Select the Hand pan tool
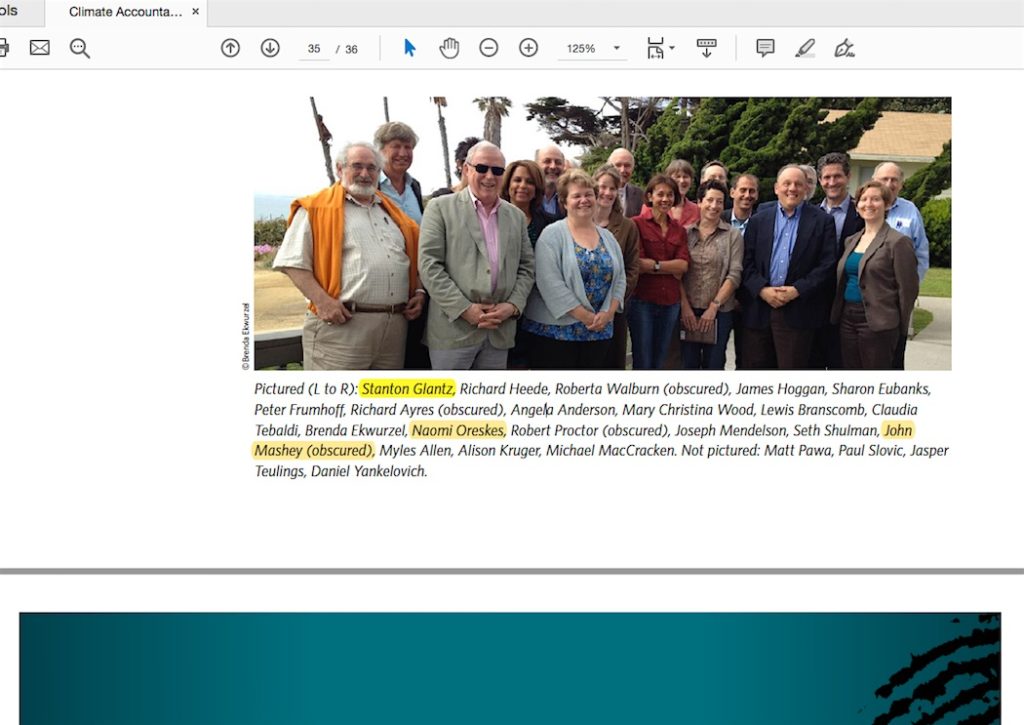This screenshot has height=725, width=1024. point(449,48)
